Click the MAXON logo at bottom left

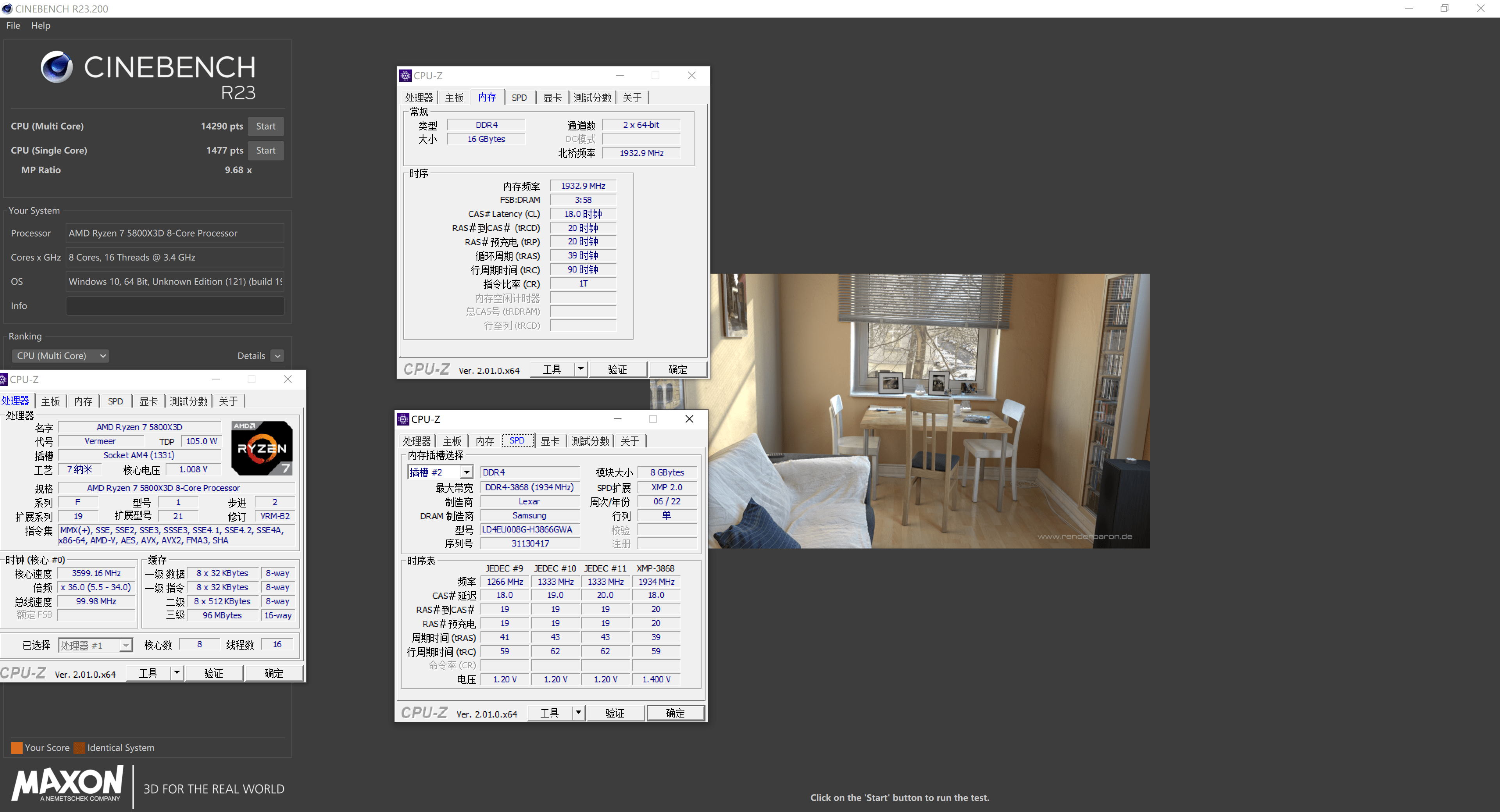click(68, 784)
